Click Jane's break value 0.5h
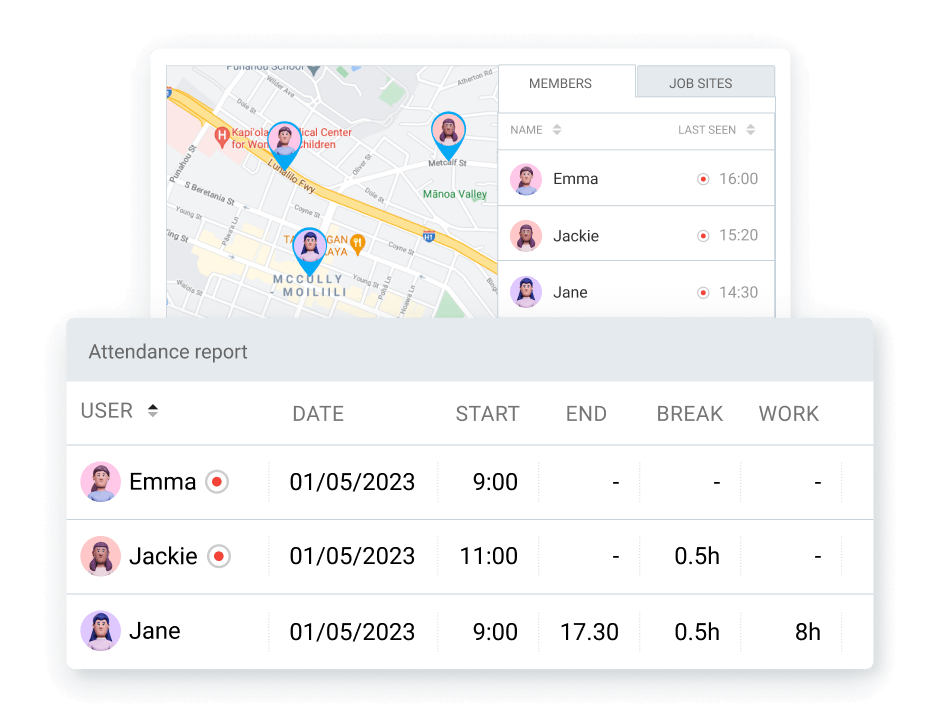The width and height of the screenshot is (940, 717). [697, 632]
